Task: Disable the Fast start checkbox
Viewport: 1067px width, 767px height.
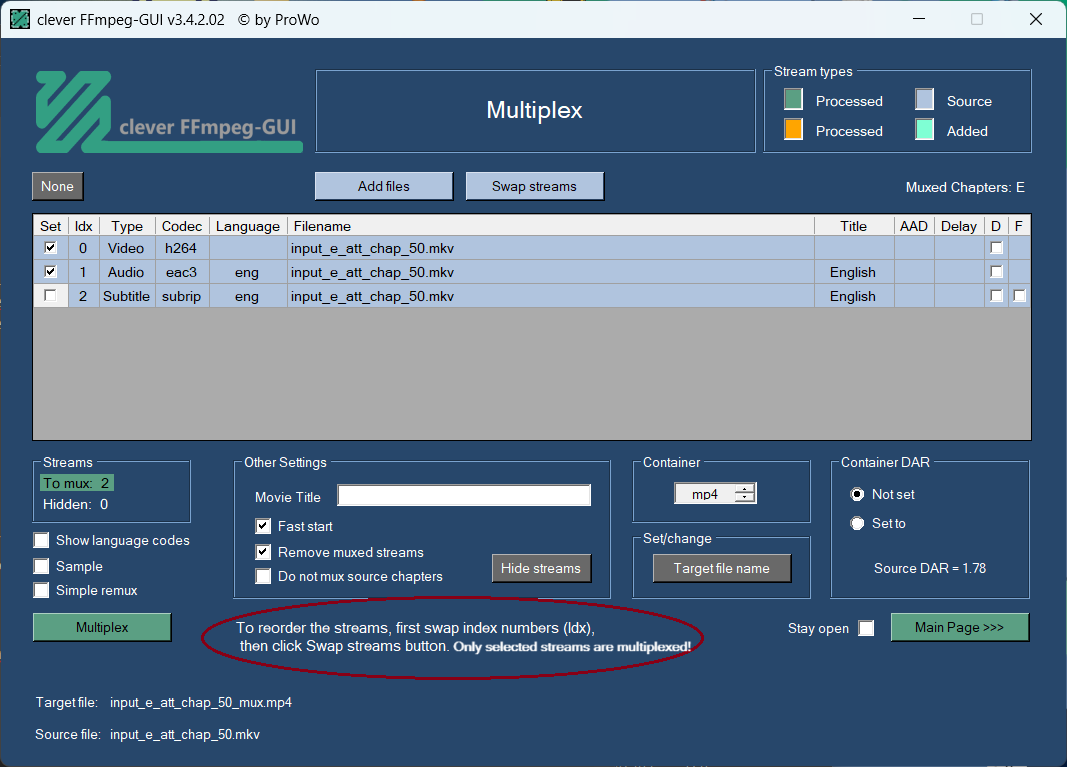Action: (263, 526)
